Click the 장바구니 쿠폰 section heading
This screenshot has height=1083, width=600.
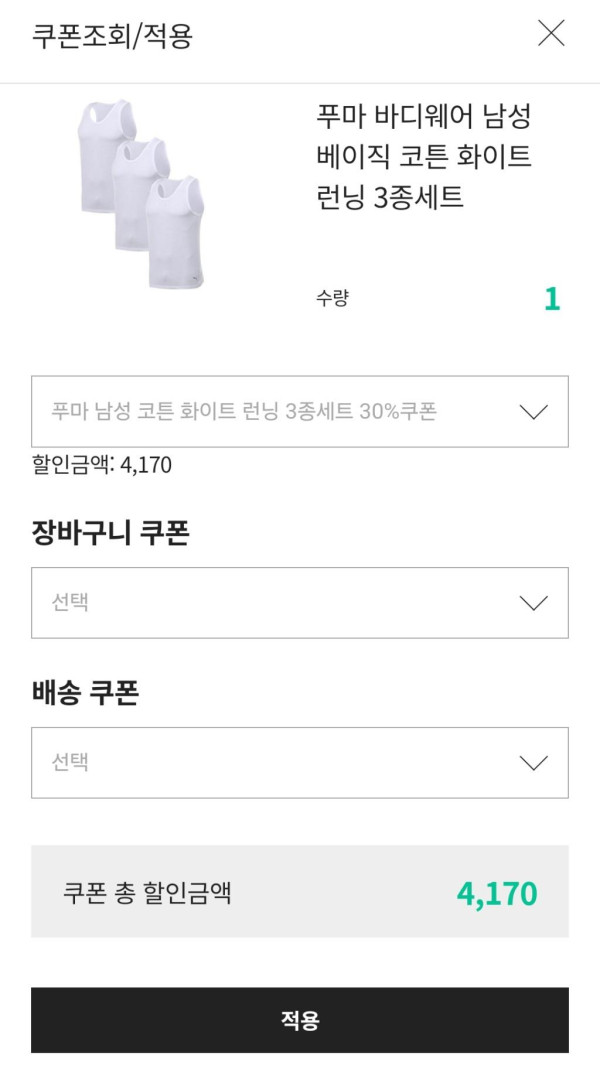click(x=111, y=534)
